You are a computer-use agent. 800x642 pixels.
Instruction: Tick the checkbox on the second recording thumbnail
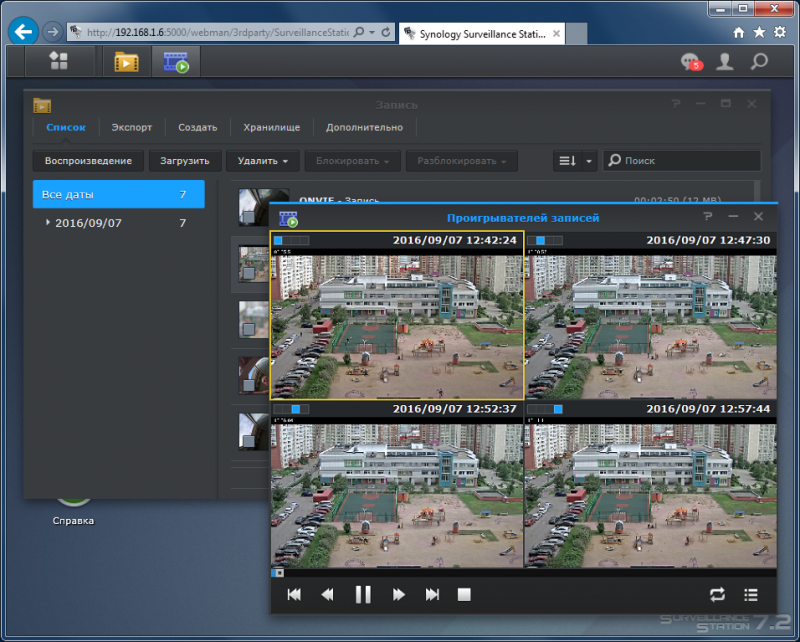(248, 274)
